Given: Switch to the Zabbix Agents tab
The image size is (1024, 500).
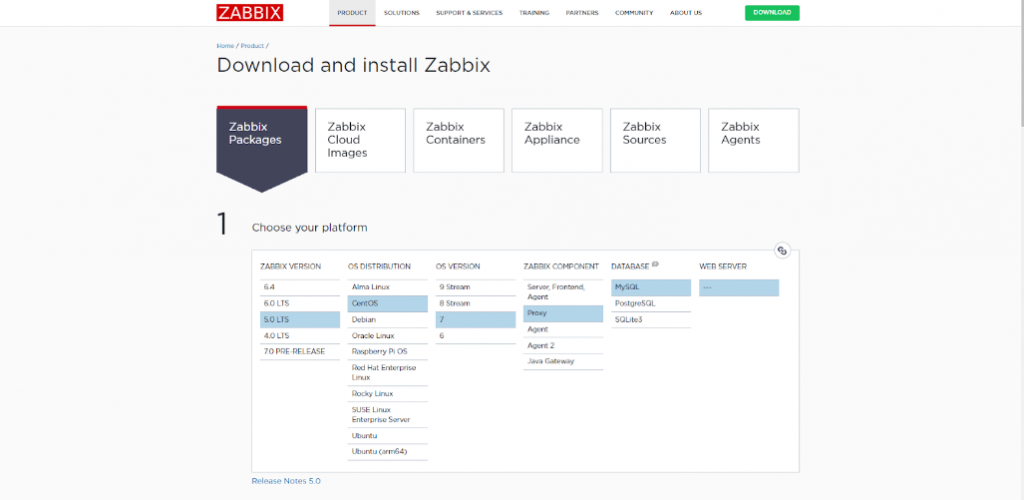Looking at the screenshot, I should (754, 140).
